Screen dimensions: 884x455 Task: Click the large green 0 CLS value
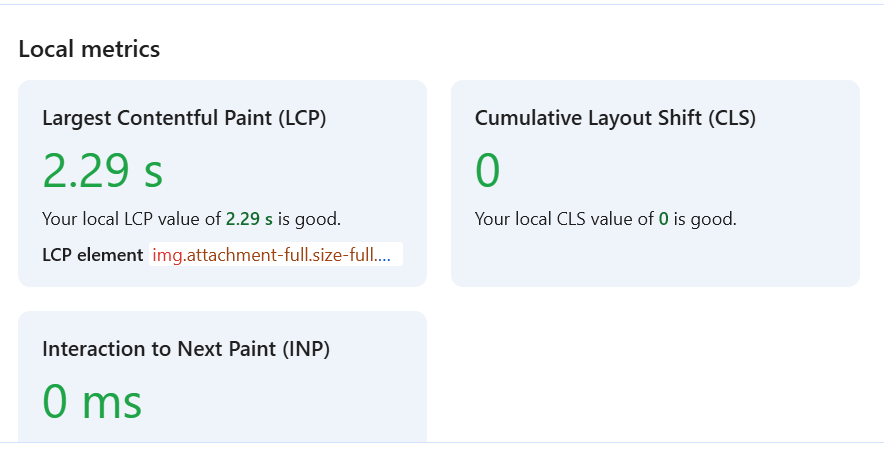(x=488, y=171)
